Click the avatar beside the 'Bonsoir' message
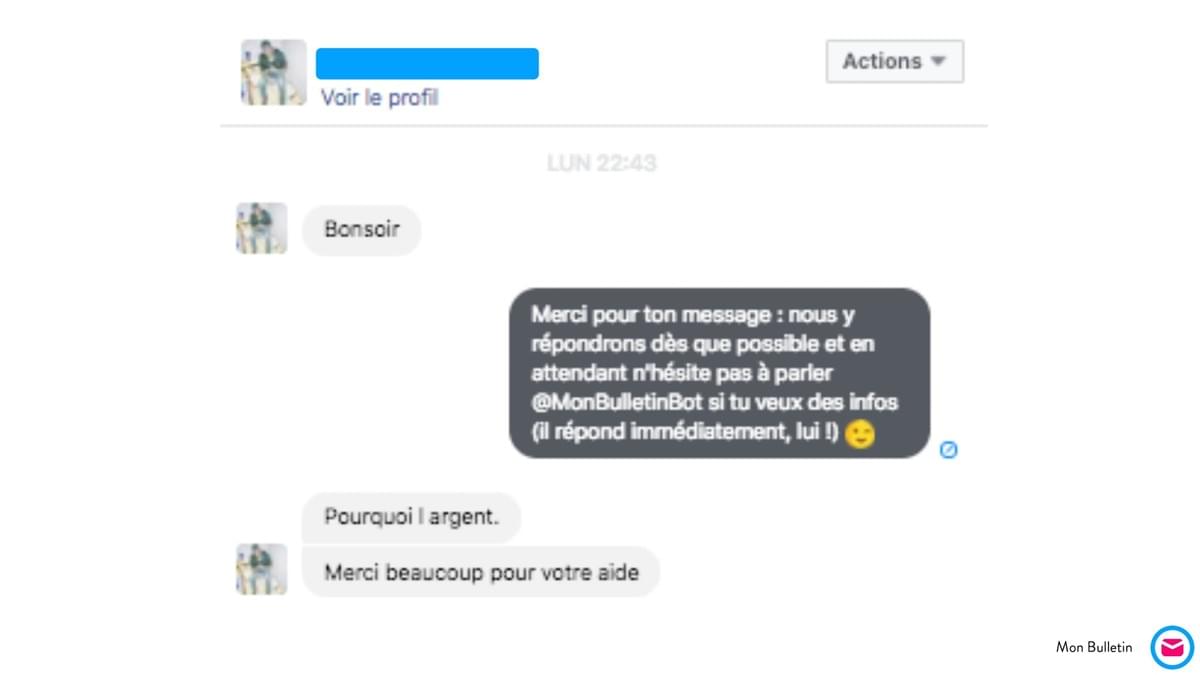The image size is (1200, 675). tap(261, 228)
